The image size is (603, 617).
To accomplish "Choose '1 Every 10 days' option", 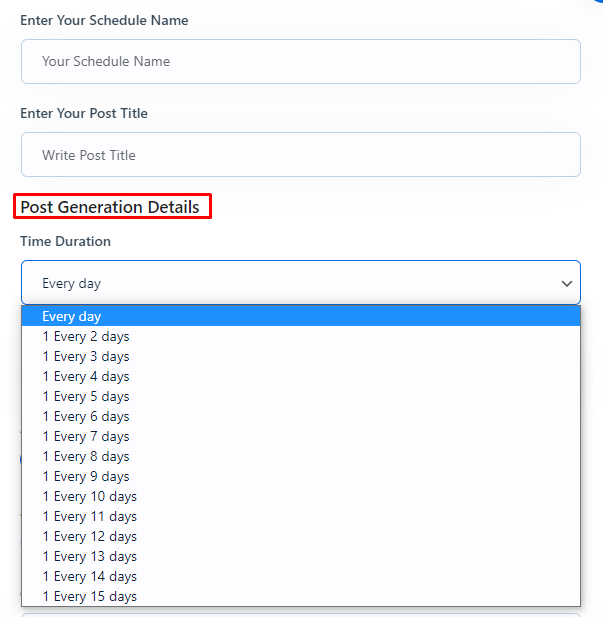I will click(x=301, y=497).
